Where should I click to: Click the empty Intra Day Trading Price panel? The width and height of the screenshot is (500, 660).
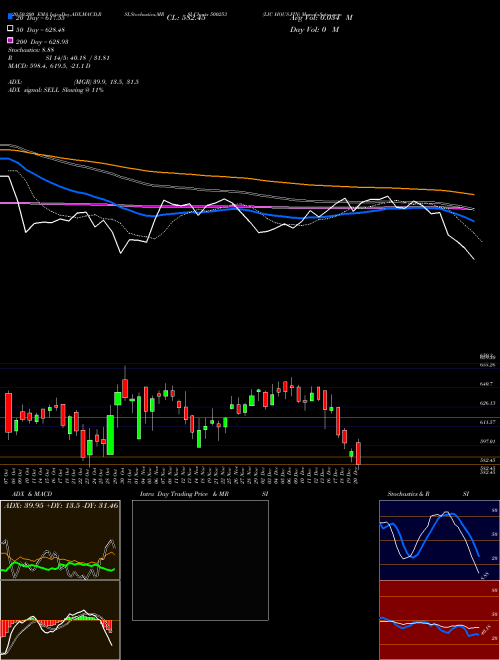tap(200, 560)
